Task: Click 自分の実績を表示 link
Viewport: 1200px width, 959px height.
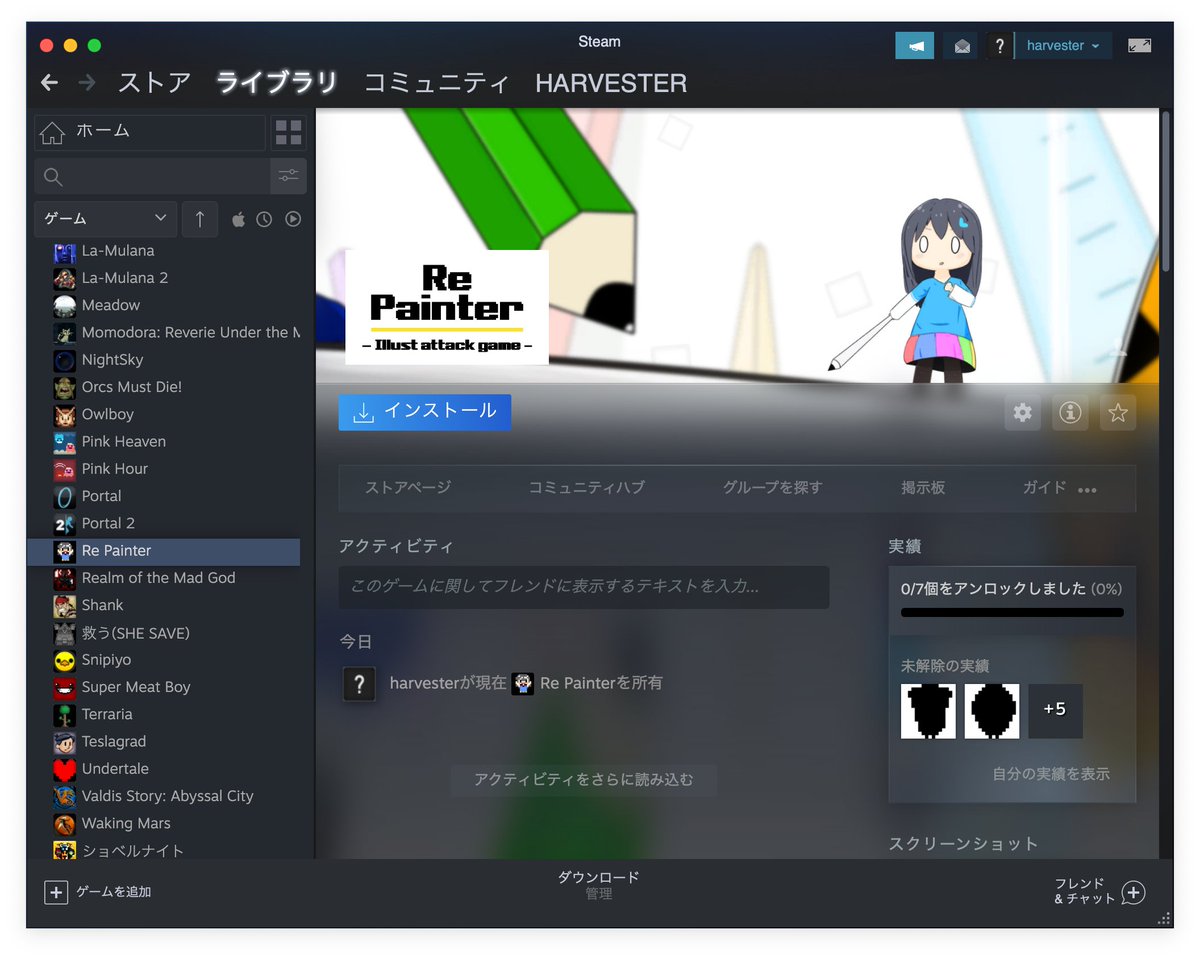Action: pos(1051,774)
